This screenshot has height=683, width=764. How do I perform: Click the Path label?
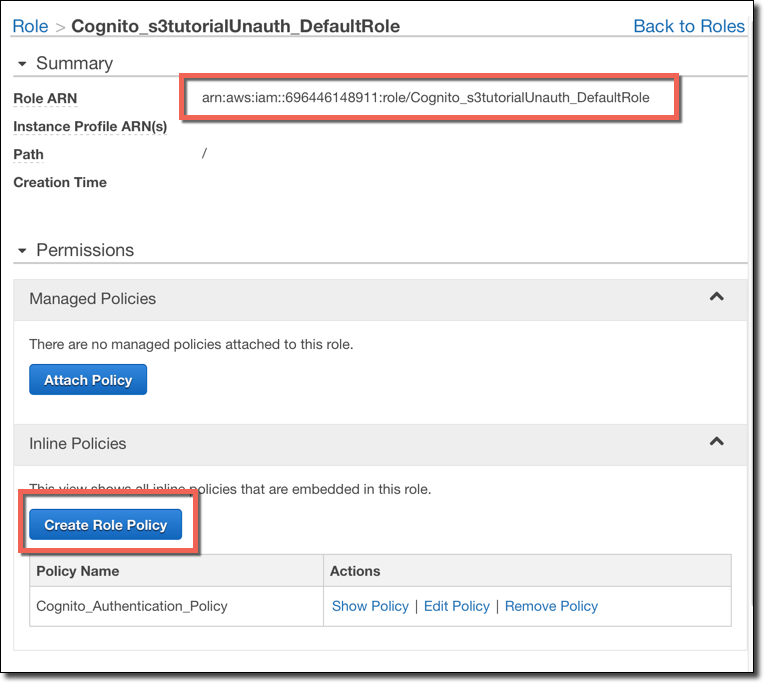[28, 154]
